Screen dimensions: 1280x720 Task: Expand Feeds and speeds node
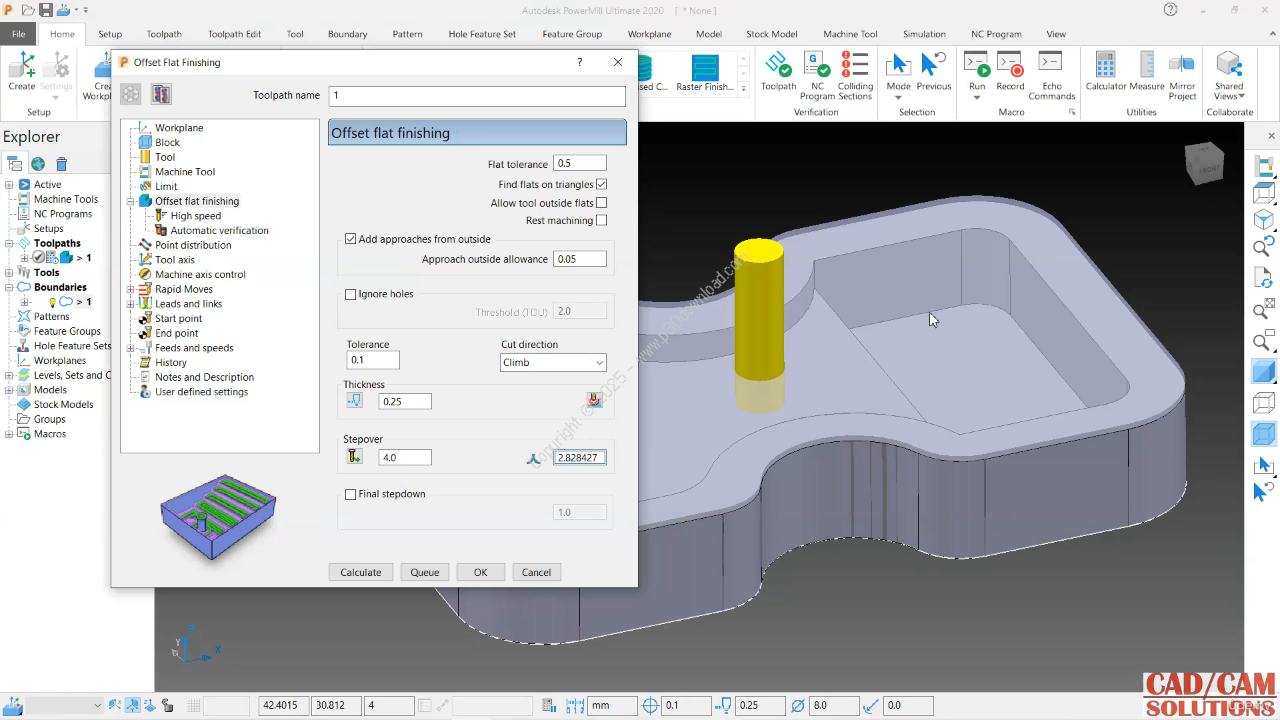[130, 348]
